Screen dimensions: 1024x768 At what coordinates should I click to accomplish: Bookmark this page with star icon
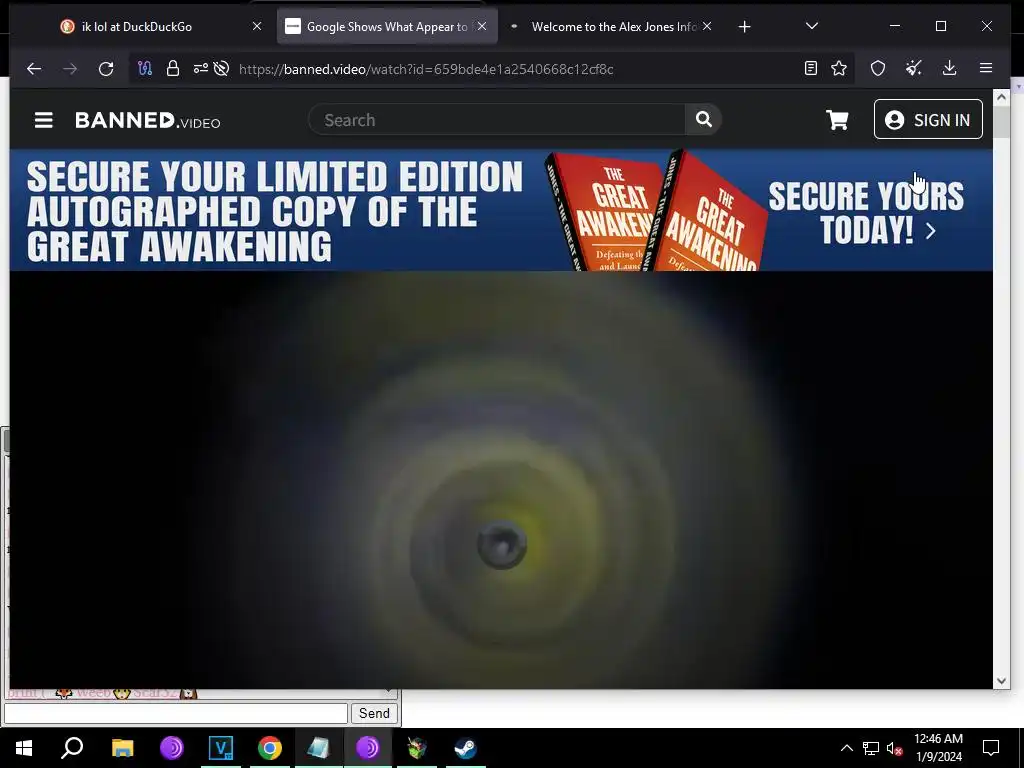coord(839,68)
